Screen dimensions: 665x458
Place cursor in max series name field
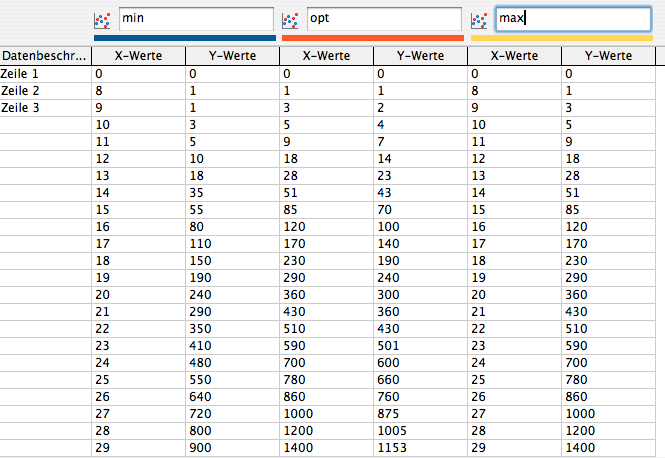pyautogui.click(x=573, y=19)
